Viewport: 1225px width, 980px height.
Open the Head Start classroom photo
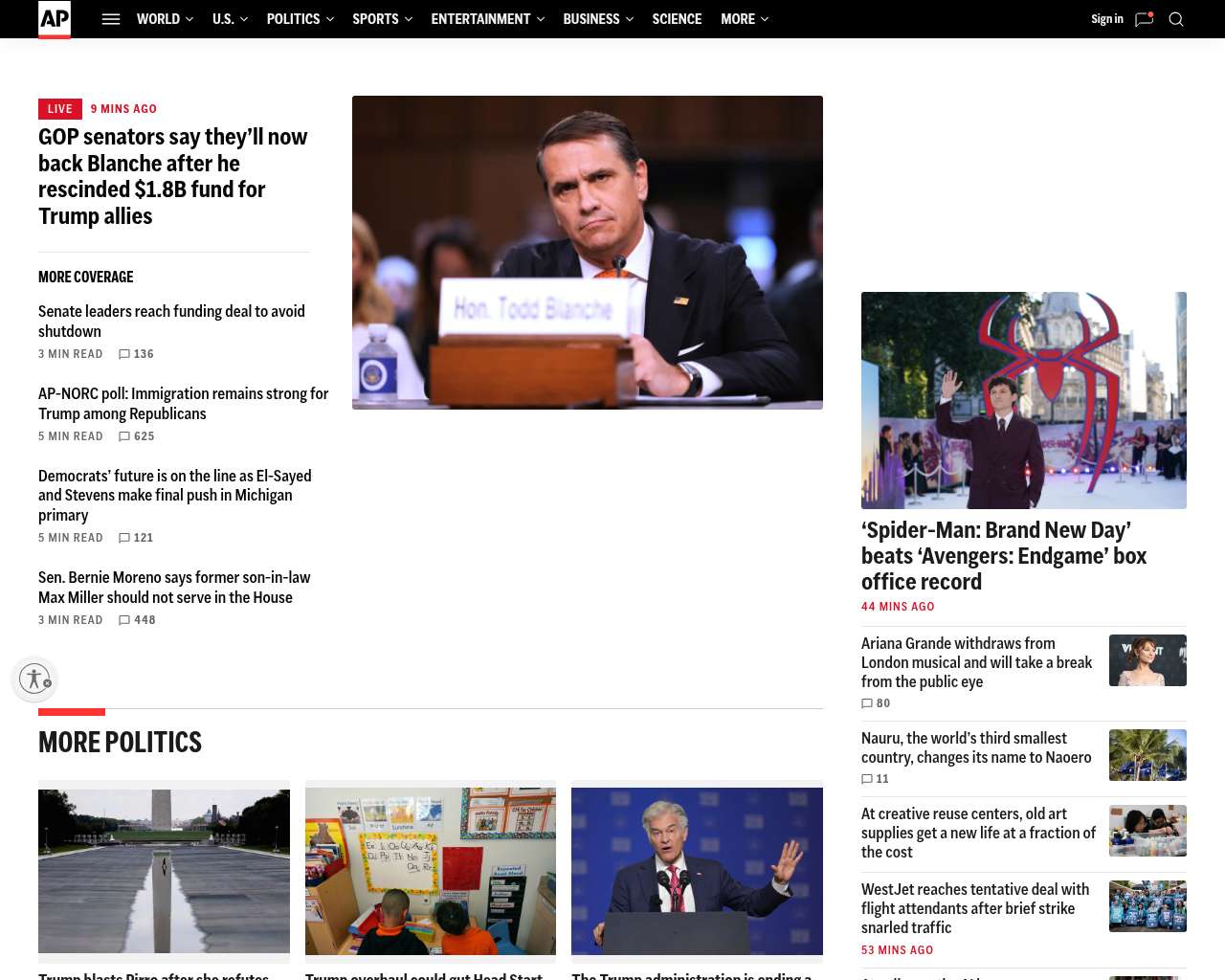click(x=431, y=872)
